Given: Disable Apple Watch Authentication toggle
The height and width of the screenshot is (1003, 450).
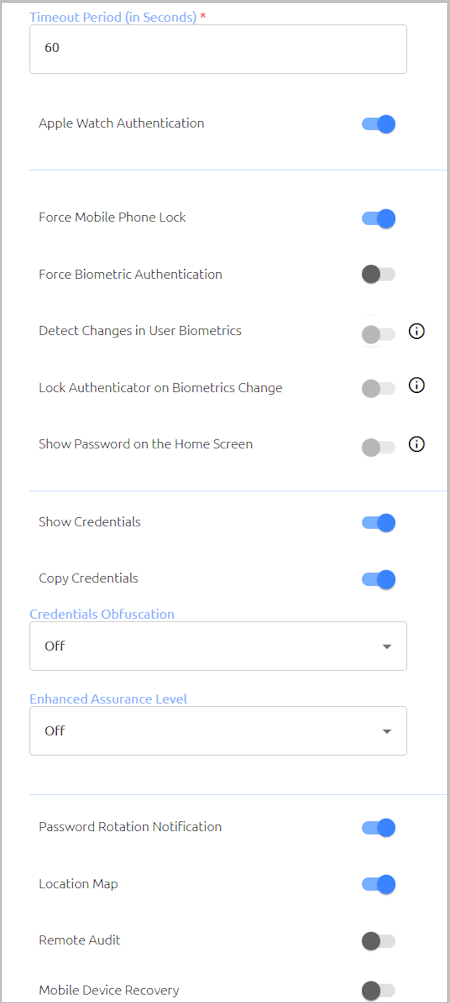Looking at the screenshot, I should pyautogui.click(x=378, y=123).
